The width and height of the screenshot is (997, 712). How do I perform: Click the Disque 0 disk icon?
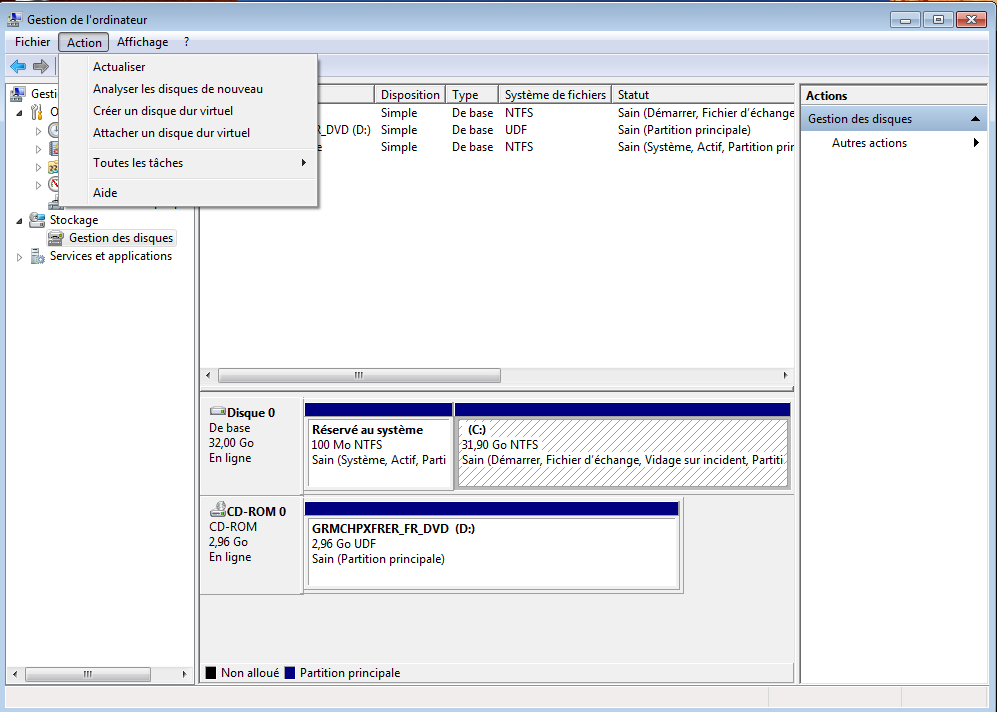217,412
